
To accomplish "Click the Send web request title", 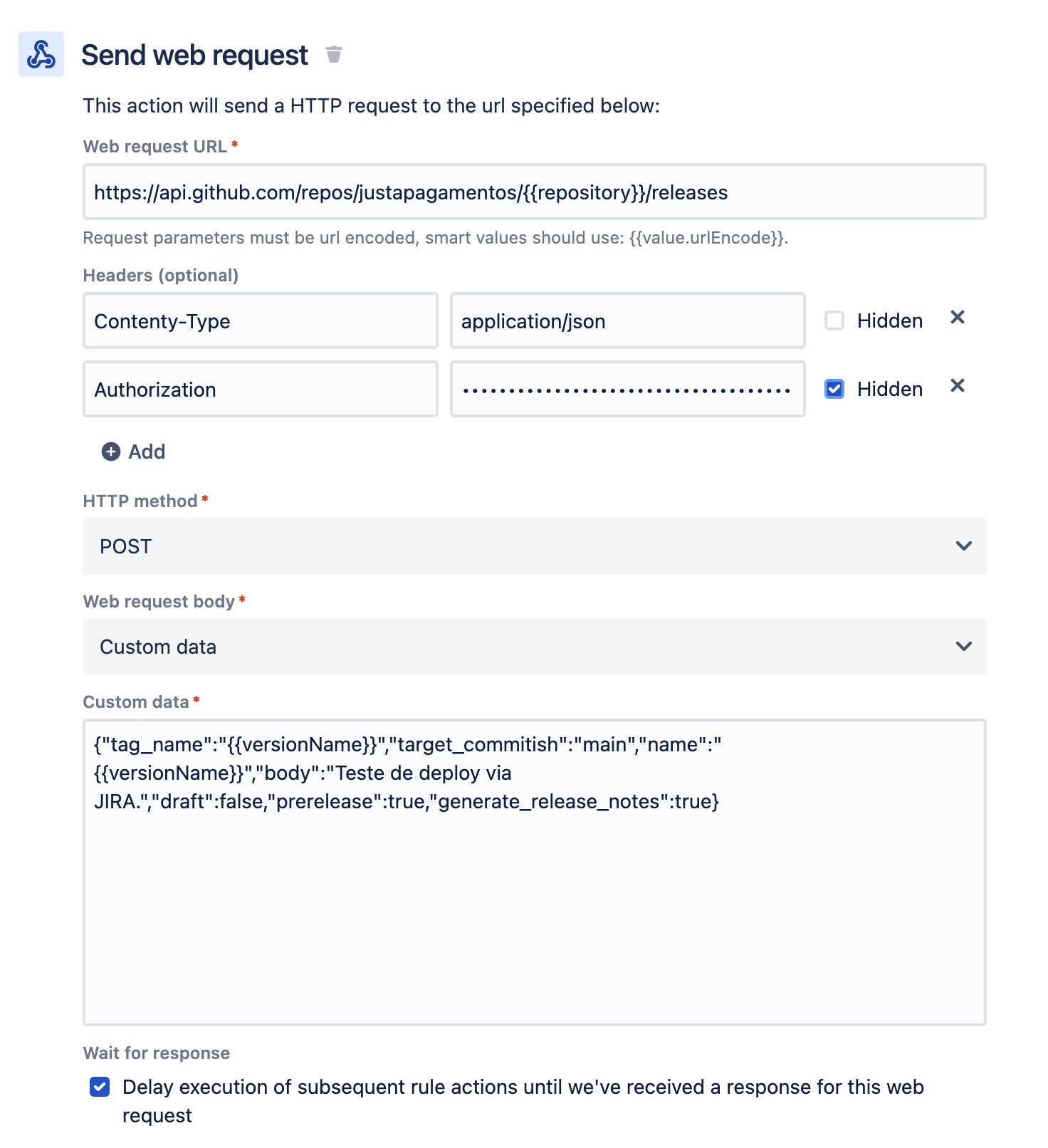I will (x=194, y=55).
